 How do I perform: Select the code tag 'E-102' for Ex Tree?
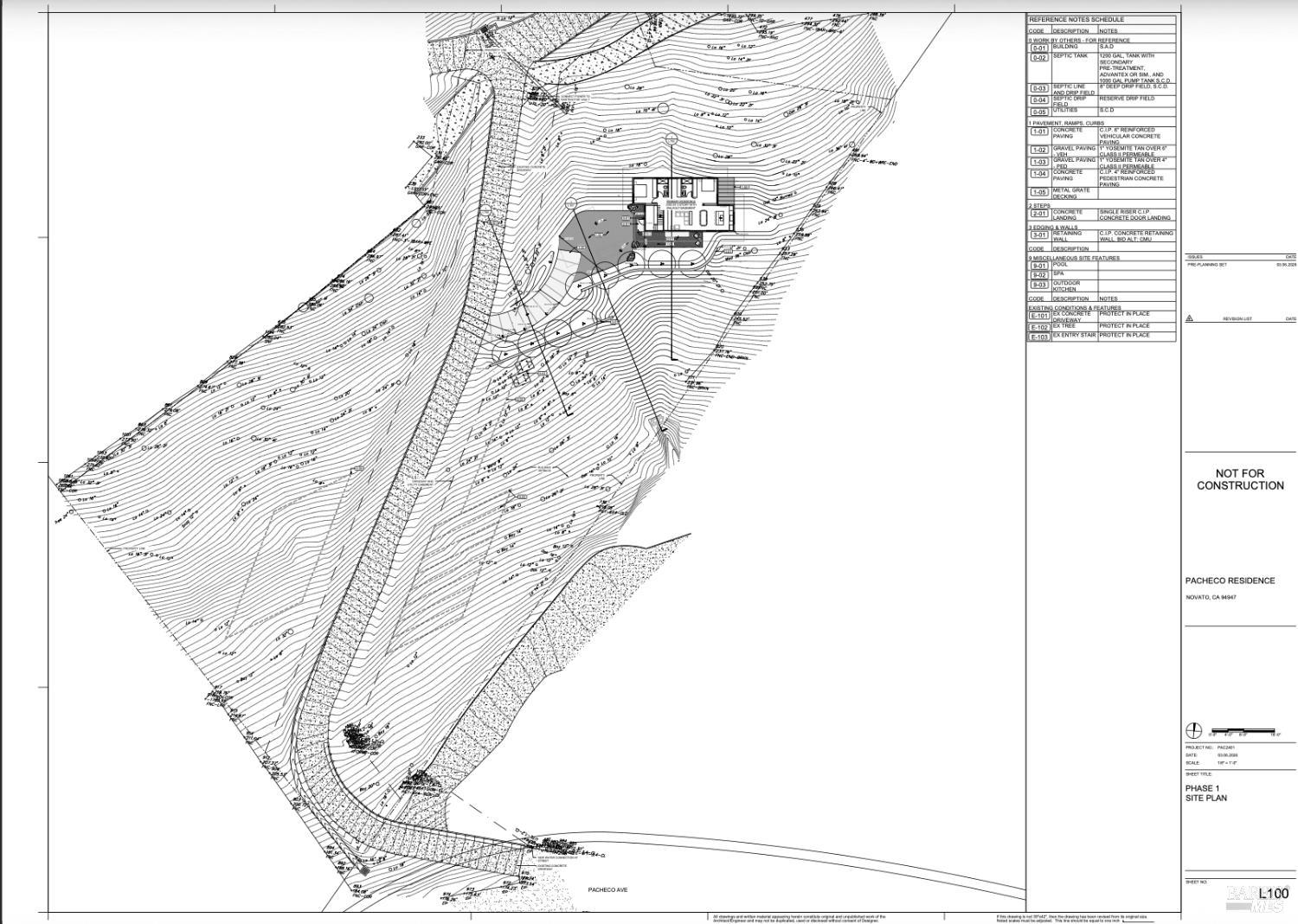pyautogui.click(x=1039, y=327)
